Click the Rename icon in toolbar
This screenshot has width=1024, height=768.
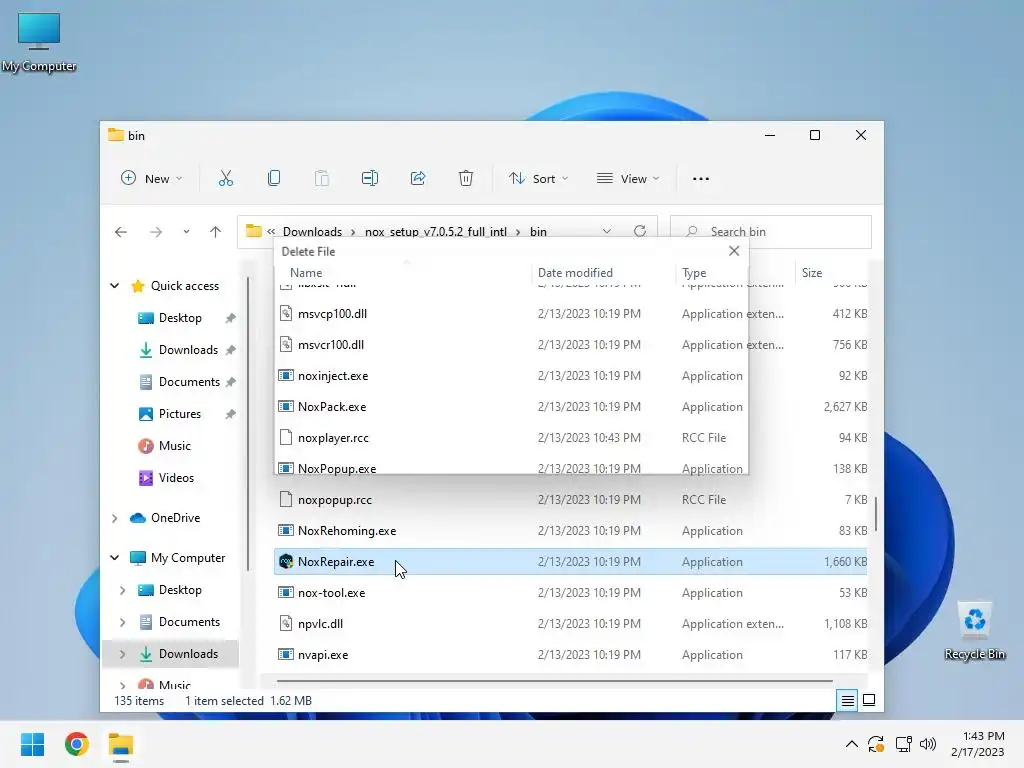pyautogui.click(x=370, y=178)
